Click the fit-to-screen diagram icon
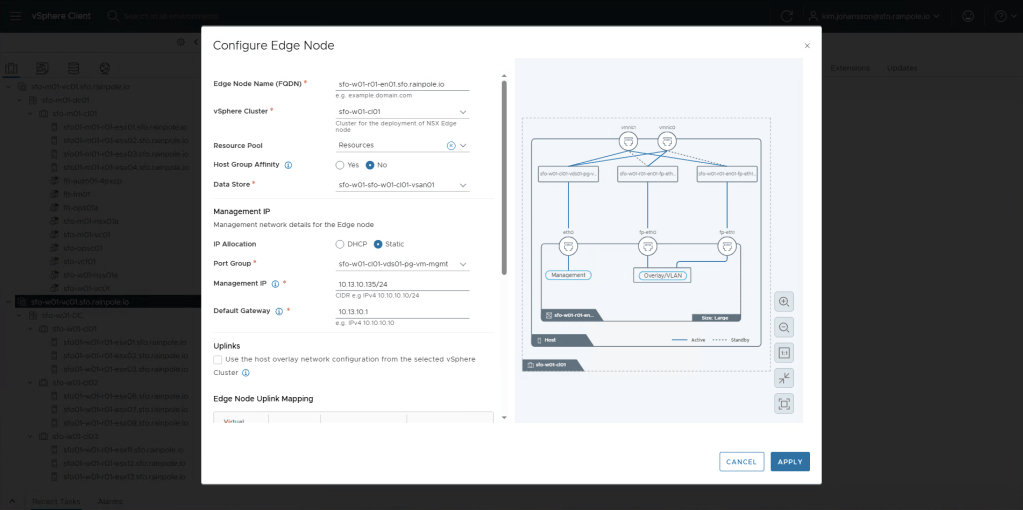The image size is (1023, 510). point(784,403)
